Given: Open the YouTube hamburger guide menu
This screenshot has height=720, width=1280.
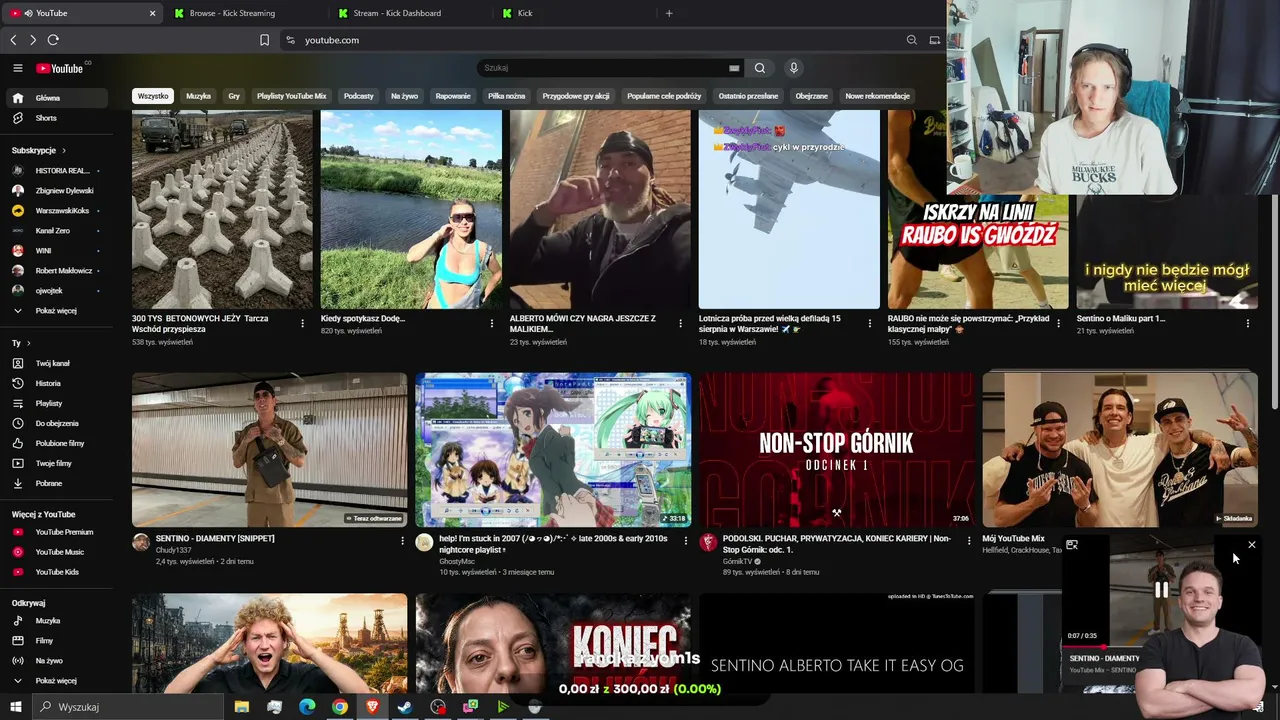Looking at the screenshot, I should [x=17, y=68].
